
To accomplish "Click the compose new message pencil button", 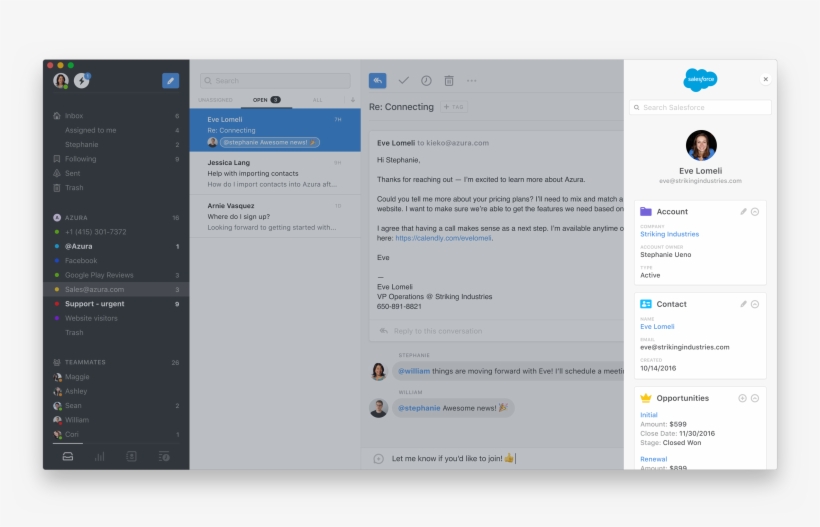I will tap(170, 81).
